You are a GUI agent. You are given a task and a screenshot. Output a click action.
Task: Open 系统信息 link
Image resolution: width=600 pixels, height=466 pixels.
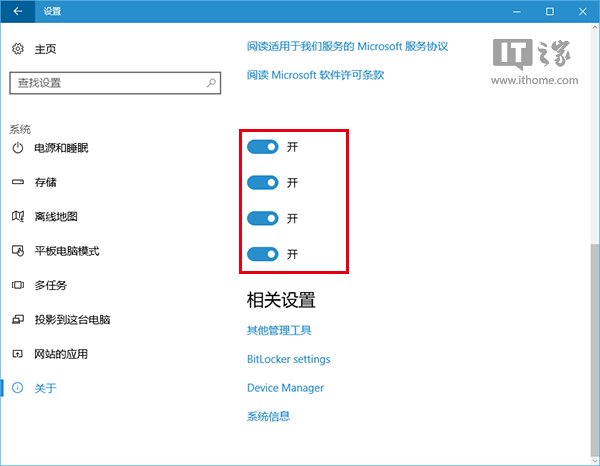[268, 416]
